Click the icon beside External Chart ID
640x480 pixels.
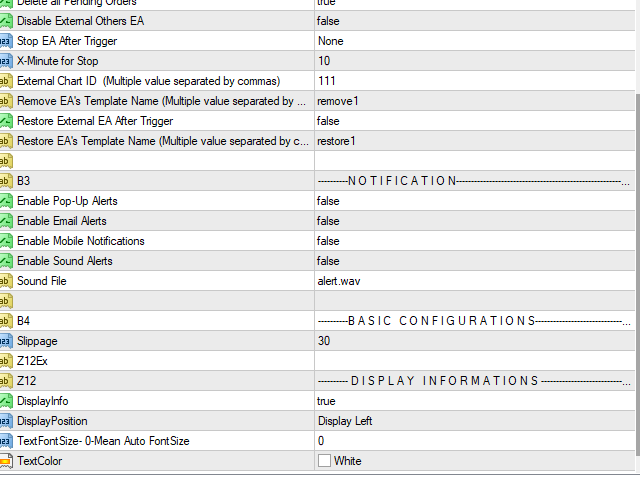(x=5, y=81)
